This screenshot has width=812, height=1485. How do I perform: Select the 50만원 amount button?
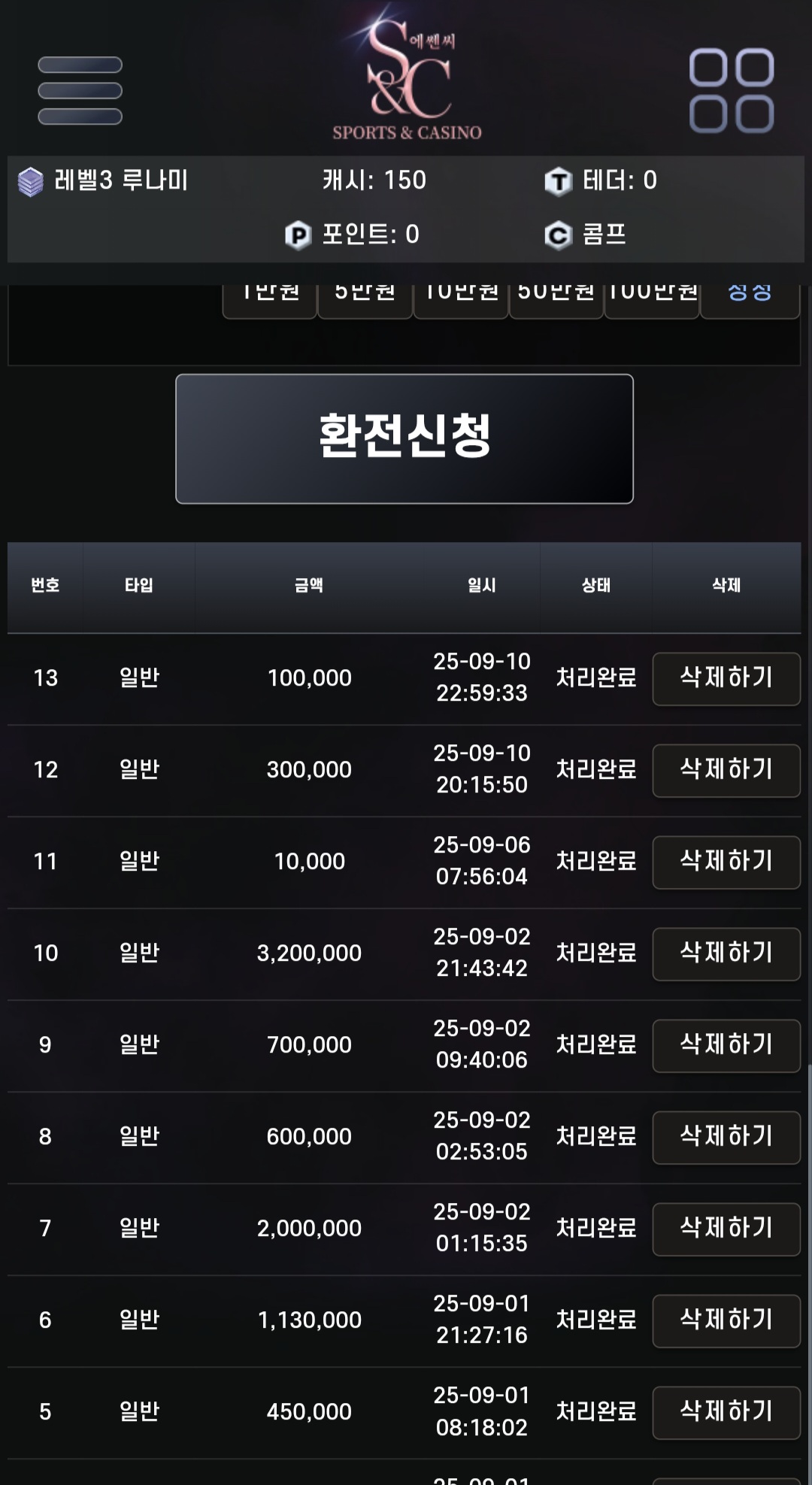[x=556, y=301]
